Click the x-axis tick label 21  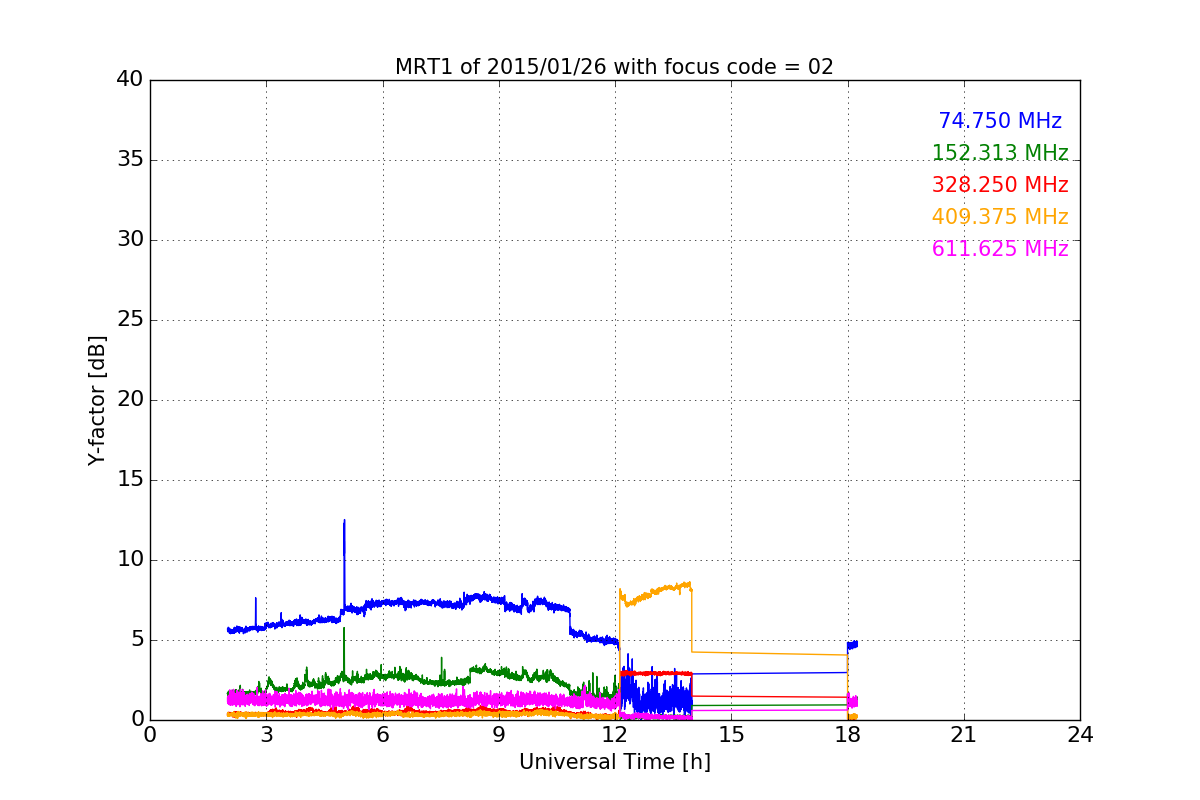pos(964,735)
